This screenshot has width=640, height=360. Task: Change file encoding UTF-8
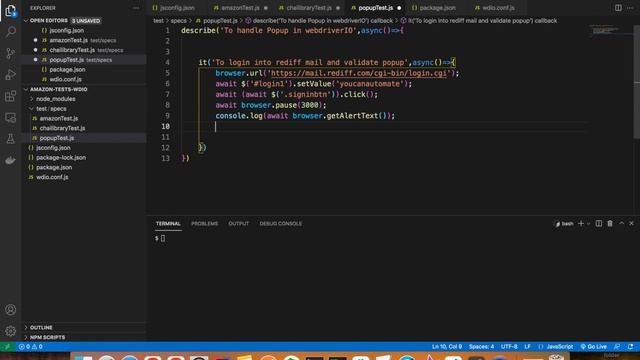coord(509,347)
